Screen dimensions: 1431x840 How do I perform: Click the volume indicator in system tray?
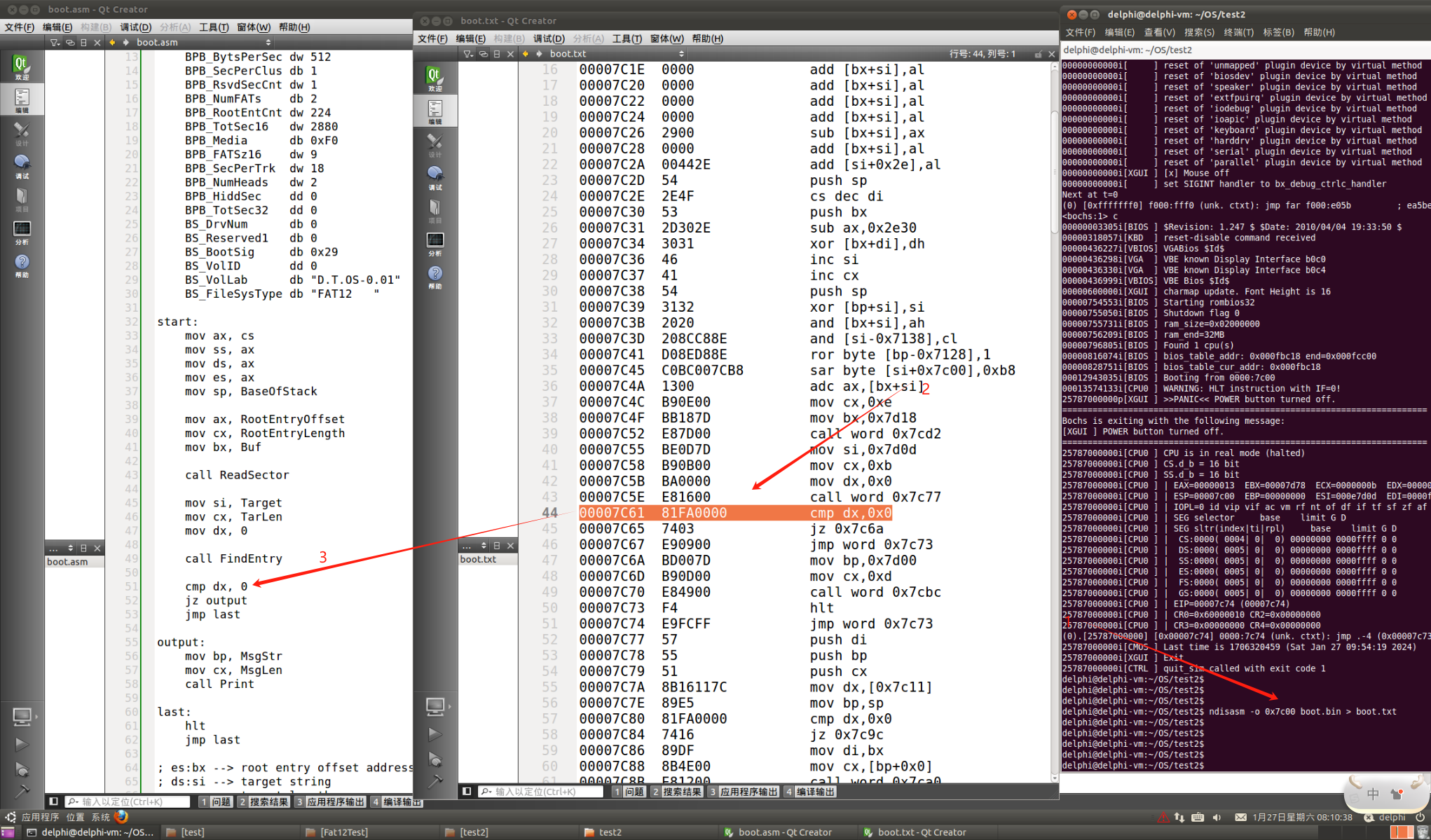(1217, 817)
